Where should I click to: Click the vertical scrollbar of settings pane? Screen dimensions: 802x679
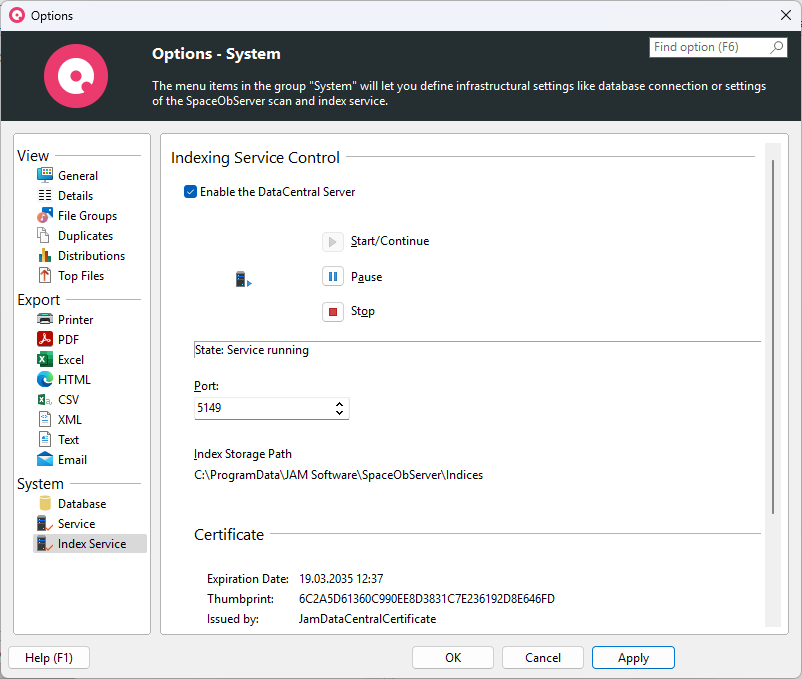tap(773, 337)
